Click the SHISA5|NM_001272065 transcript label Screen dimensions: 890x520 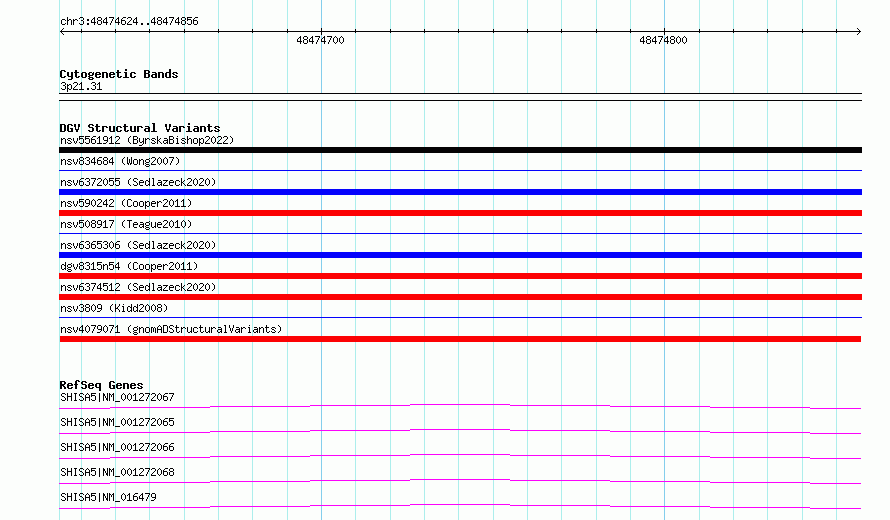pos(117,422)
